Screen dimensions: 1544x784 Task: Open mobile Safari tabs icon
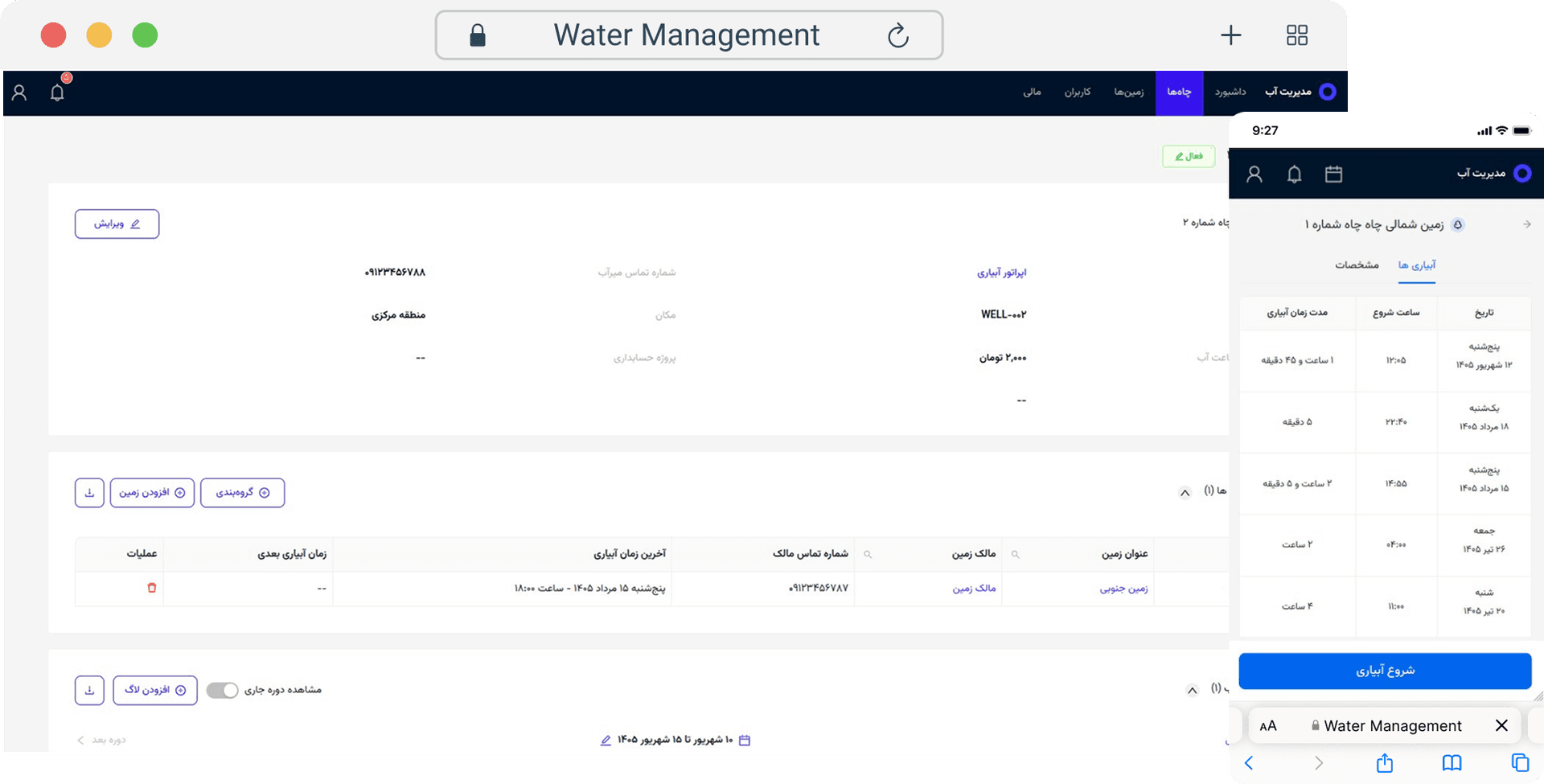(1520, 762)
